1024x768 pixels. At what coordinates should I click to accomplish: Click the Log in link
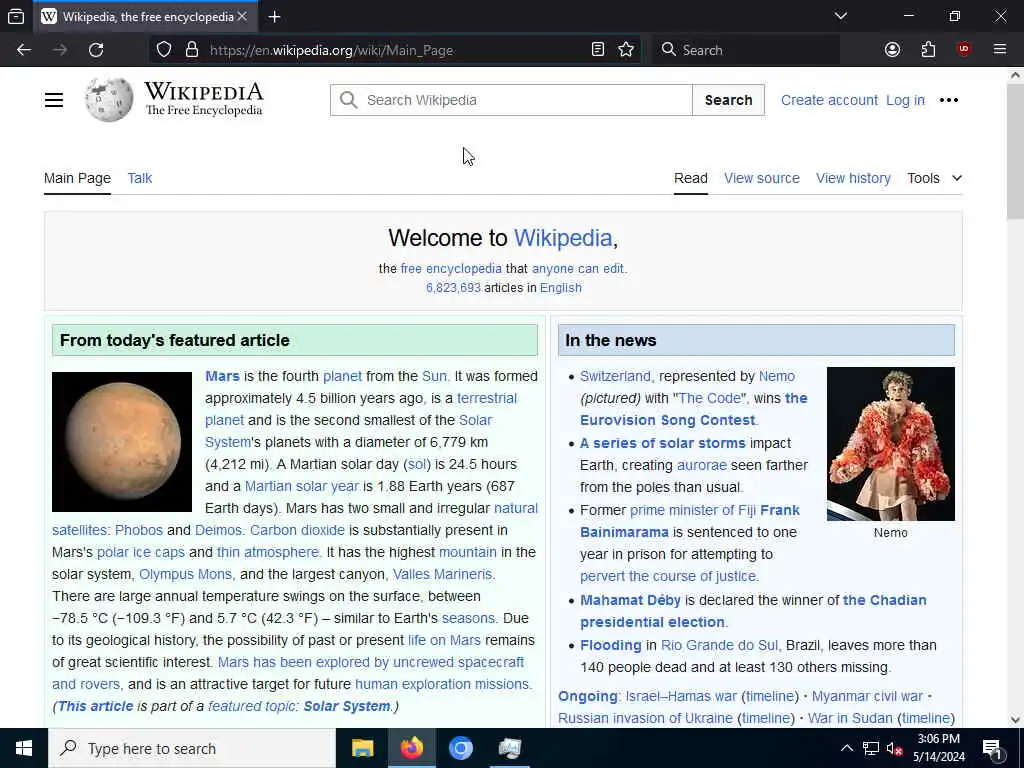click(x=905, y=100)
